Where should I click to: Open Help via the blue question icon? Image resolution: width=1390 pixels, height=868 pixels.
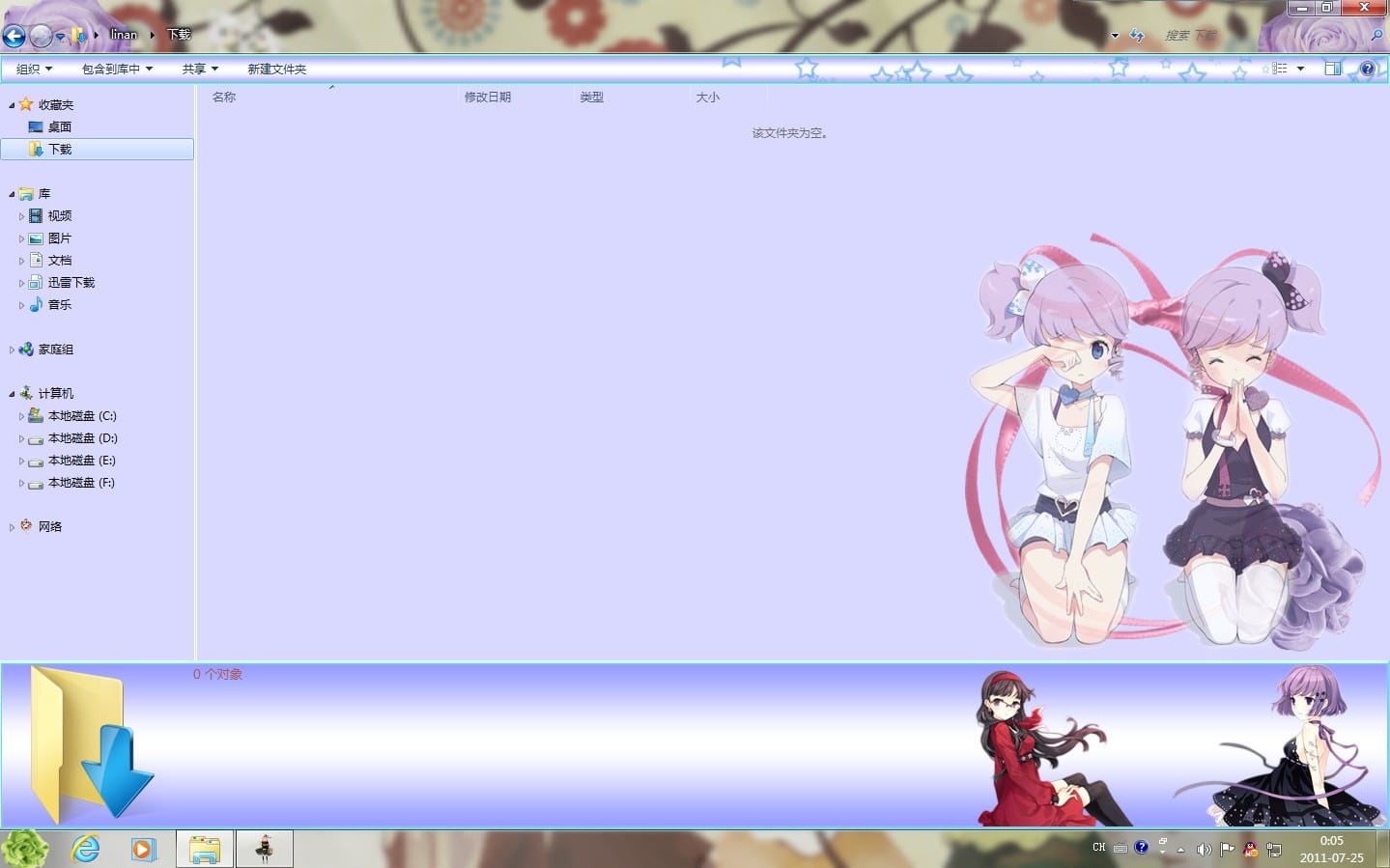(1367, 69)
